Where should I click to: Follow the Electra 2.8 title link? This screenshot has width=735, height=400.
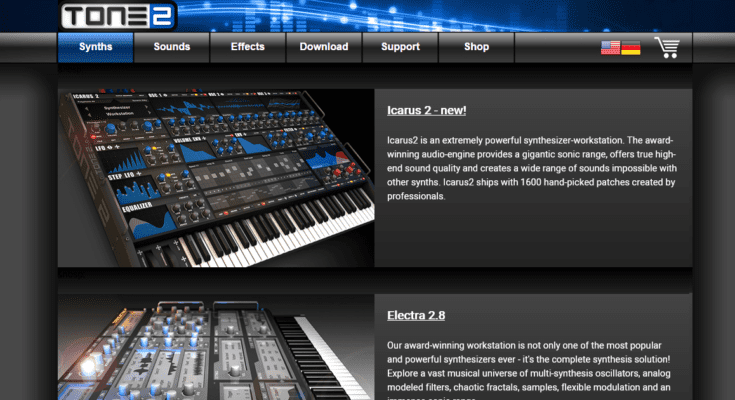point(416,317)
